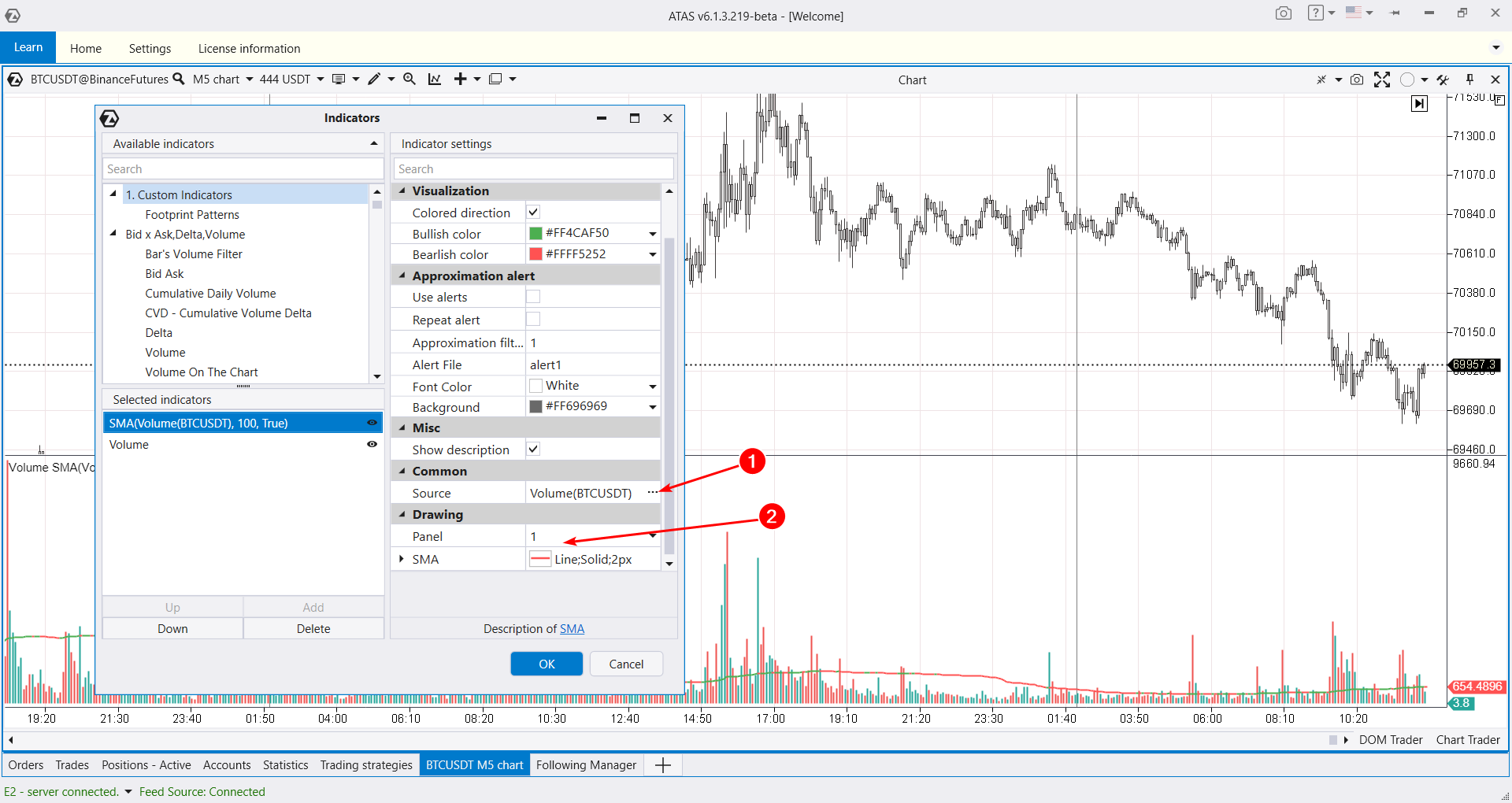The width and height of the screenshot is (1512, 803).
Task: Open the drawing pencil tool
Action: [374, 79]
